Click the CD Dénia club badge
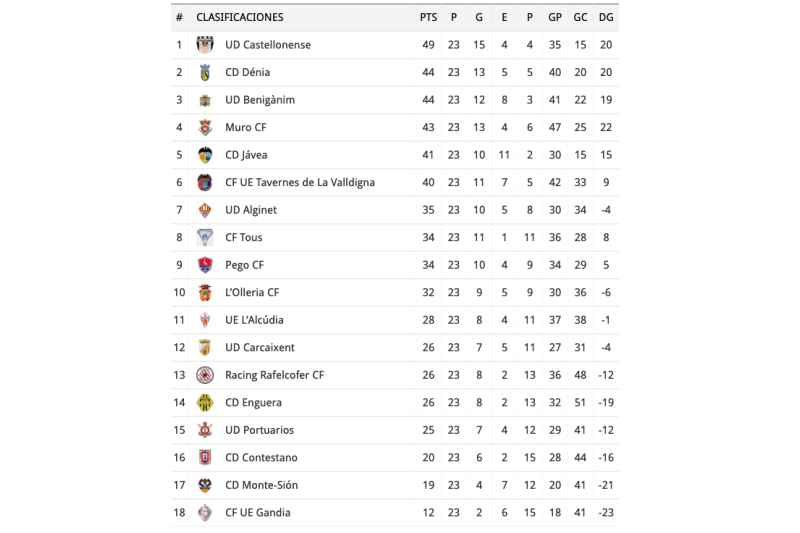Viewport: 800px width, 533px height. pyautogui.click(x=205, y=72)
